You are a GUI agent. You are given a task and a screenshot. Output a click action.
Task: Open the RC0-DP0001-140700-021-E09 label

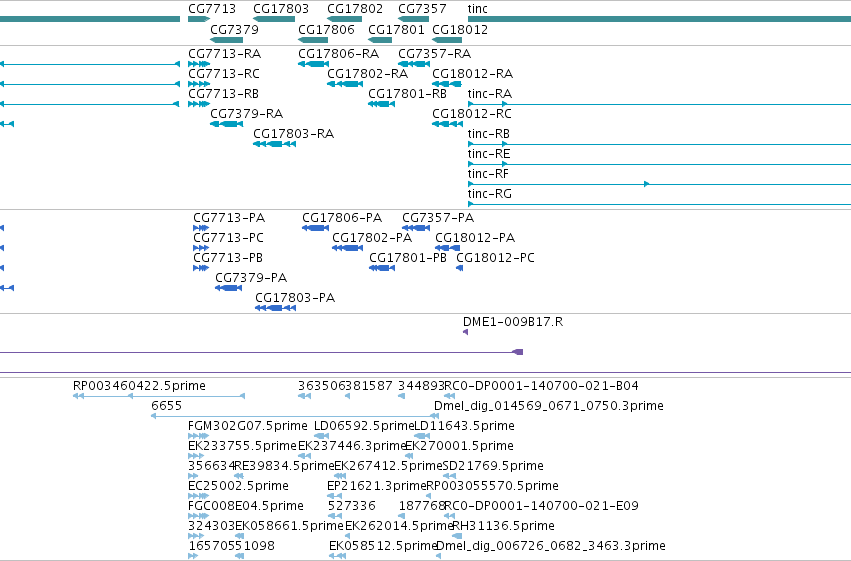[541, 507]
